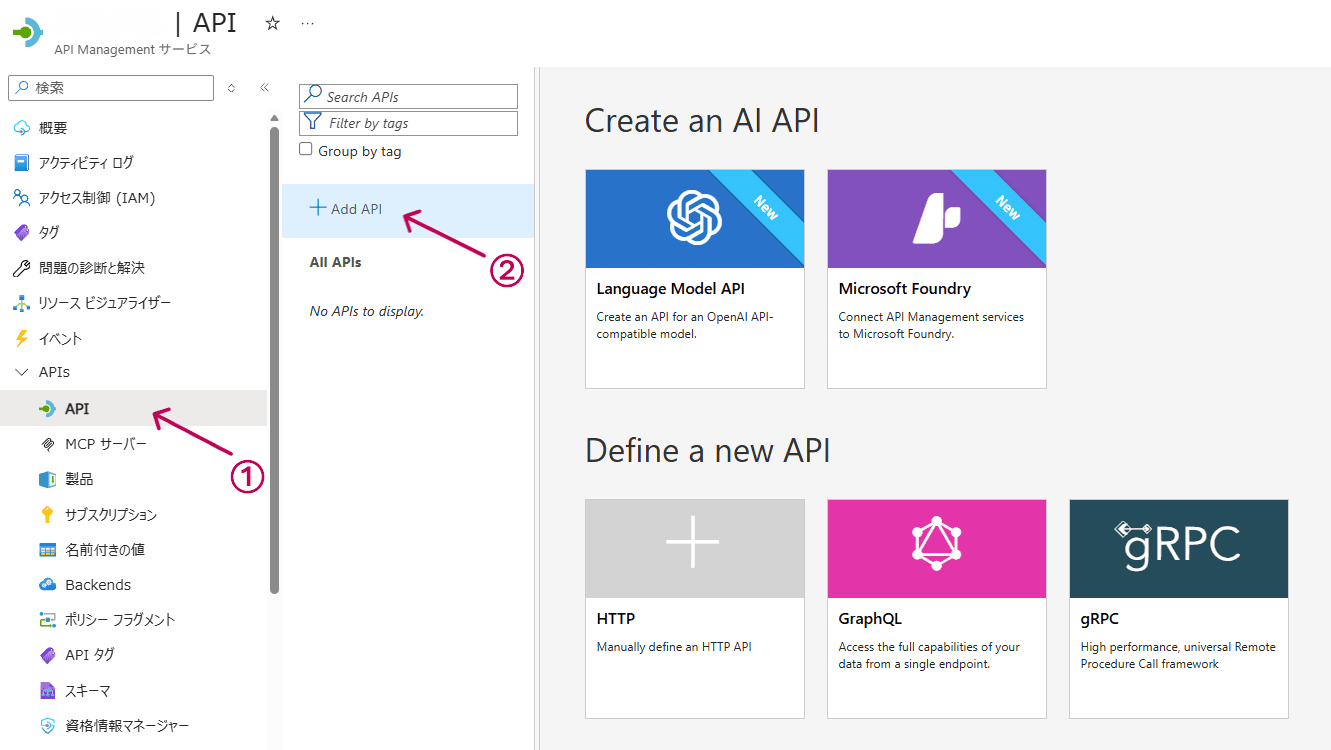Viewport: 1331px width, 750px height.
Task: Open the ellipsis more-options menu in header
Action: coord(308,24)
